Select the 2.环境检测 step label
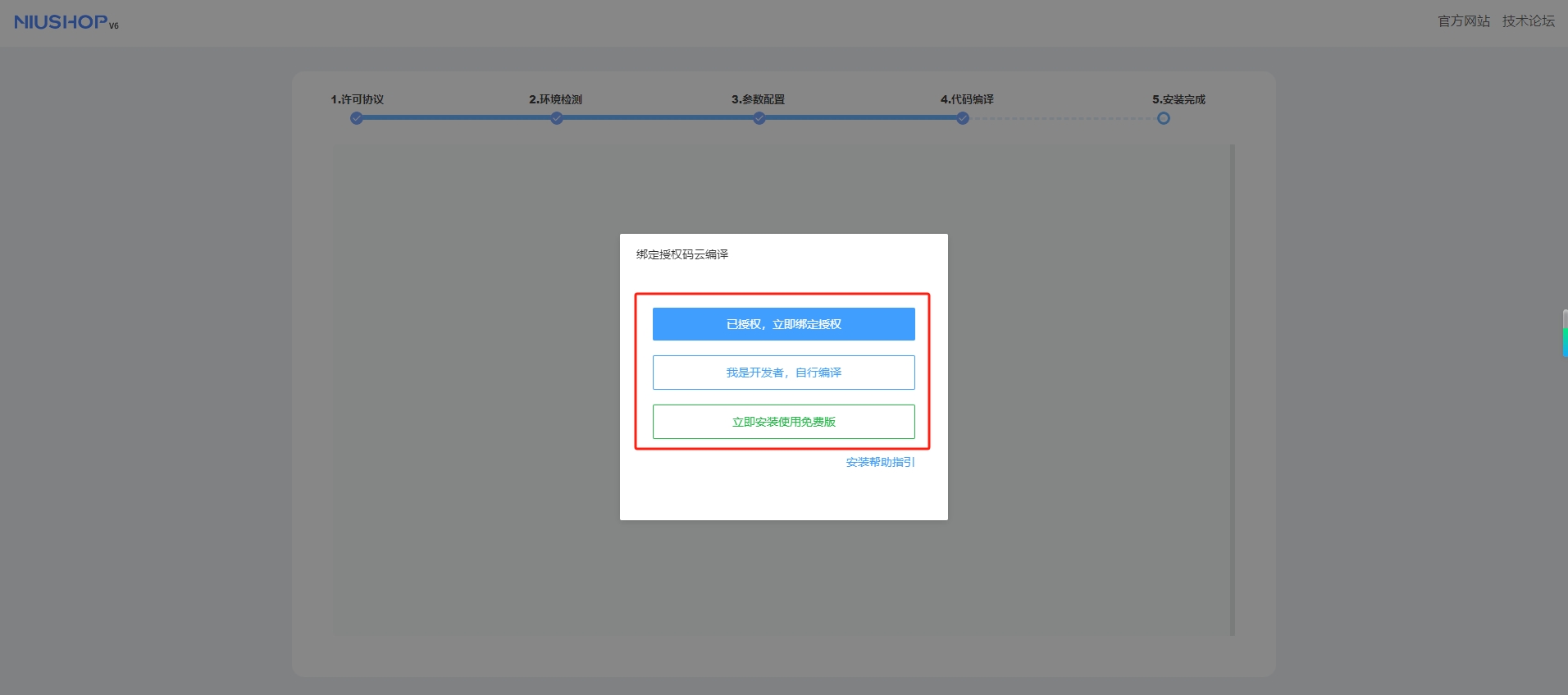Screen dimensions: 1568x695 point(555,99)
